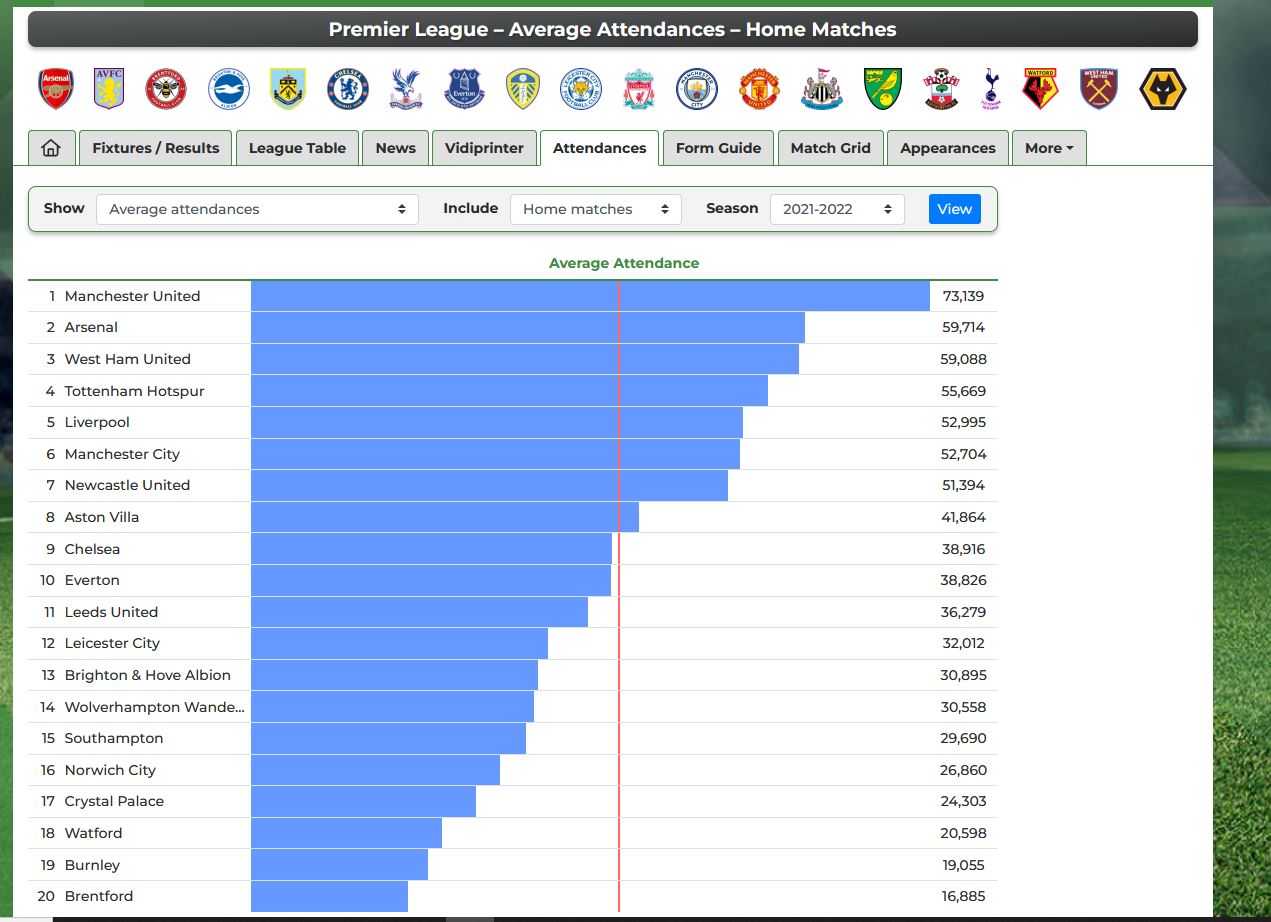Viewport: 1271px width, 922px height.
Task: Select the Chelsea club badge
Action: pyautogui.click(x=348, y=89)
